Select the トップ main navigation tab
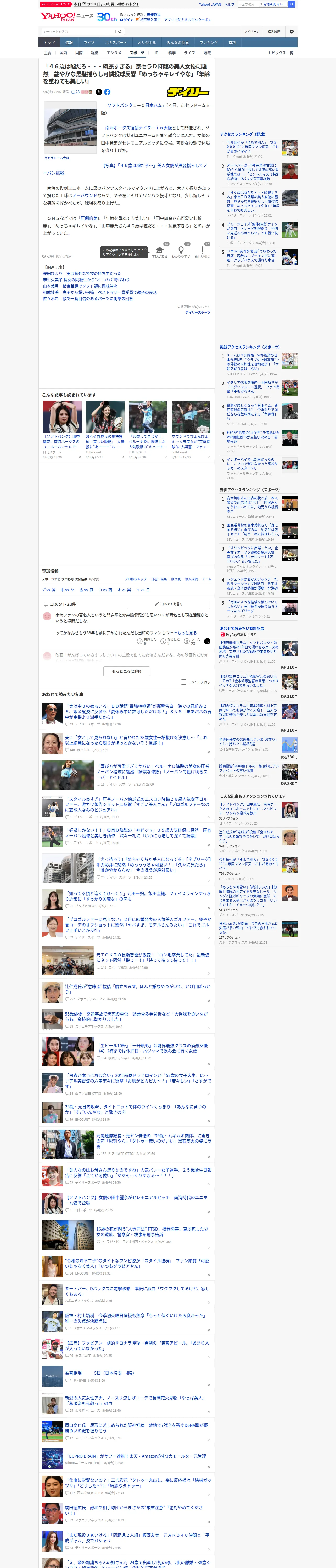 (x=49, y=43)
